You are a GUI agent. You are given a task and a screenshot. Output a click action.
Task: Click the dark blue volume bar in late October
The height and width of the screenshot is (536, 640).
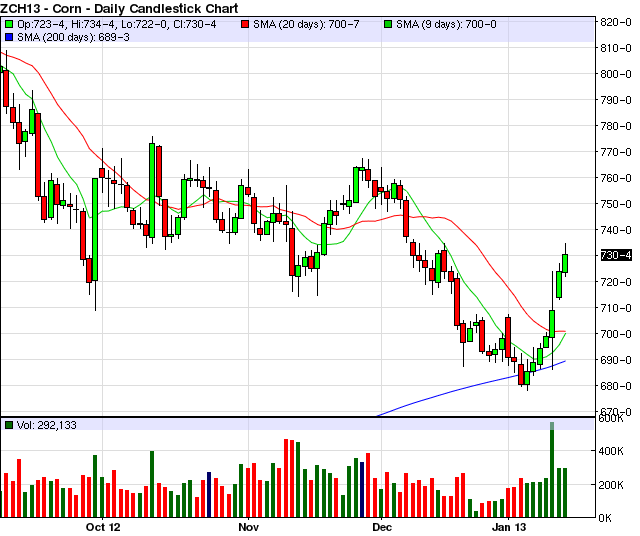click(209, 495)
